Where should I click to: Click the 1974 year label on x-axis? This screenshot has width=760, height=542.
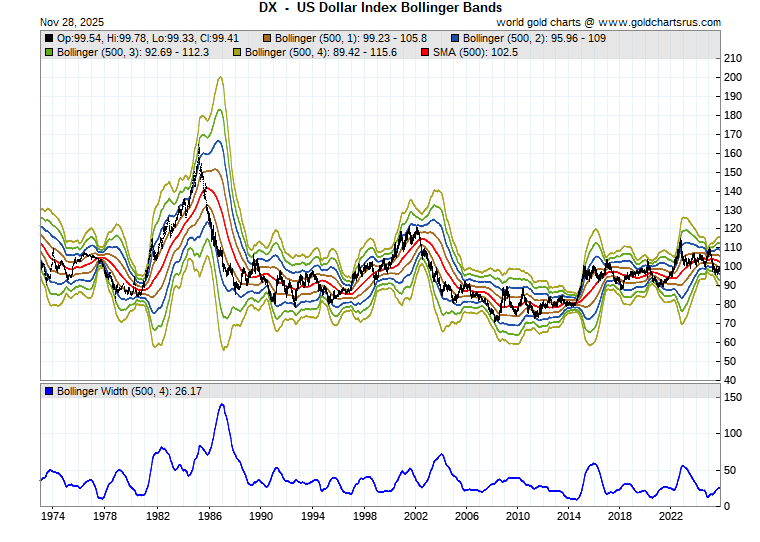[53, 516]
